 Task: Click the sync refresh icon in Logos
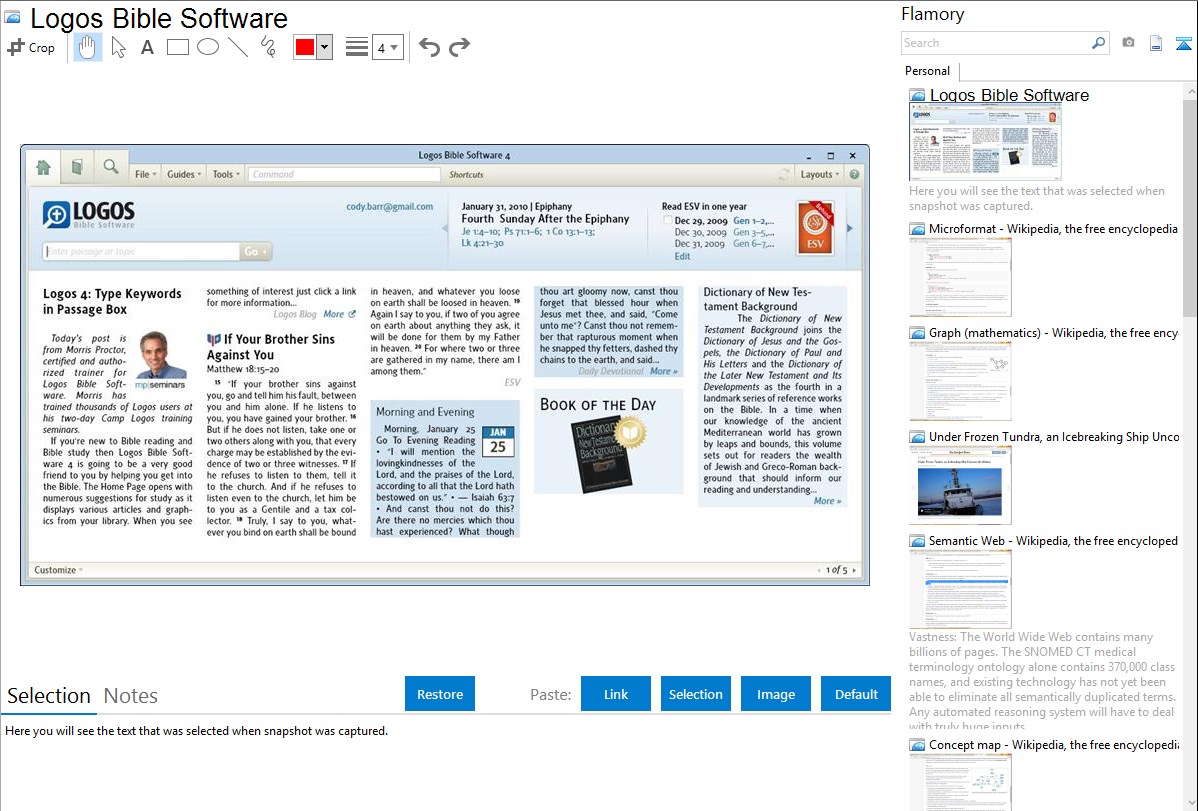pos(784,174)
